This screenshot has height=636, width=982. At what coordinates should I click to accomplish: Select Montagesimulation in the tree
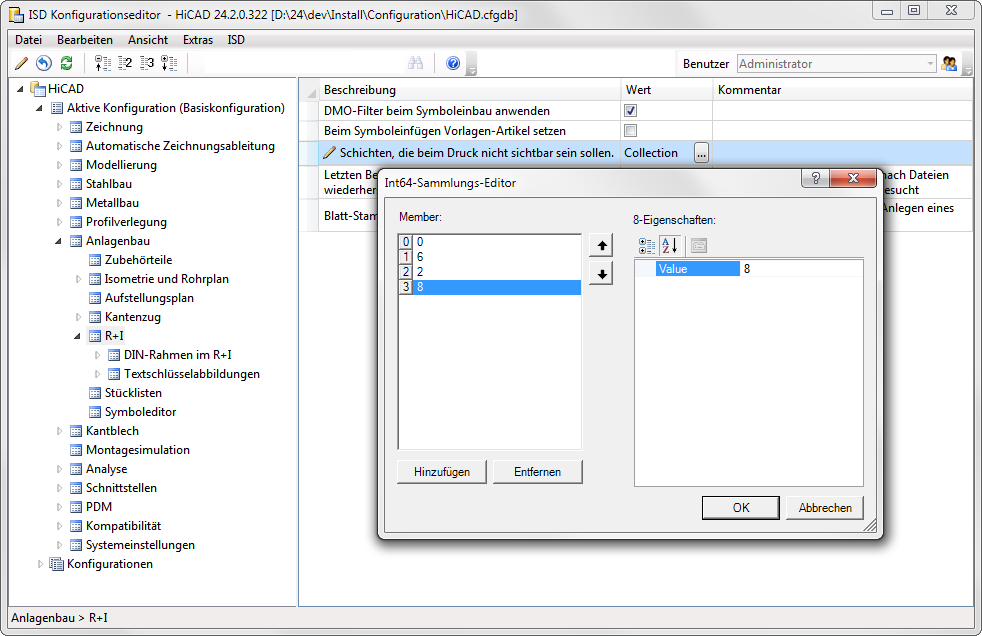click(x=138, y=450)
